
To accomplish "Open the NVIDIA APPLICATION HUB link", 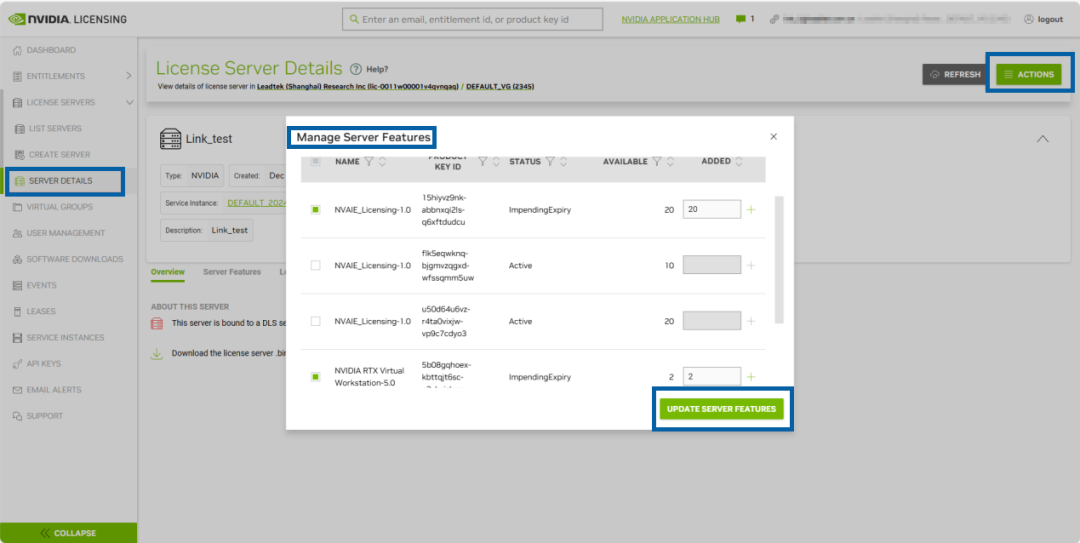I will point(670,19).
